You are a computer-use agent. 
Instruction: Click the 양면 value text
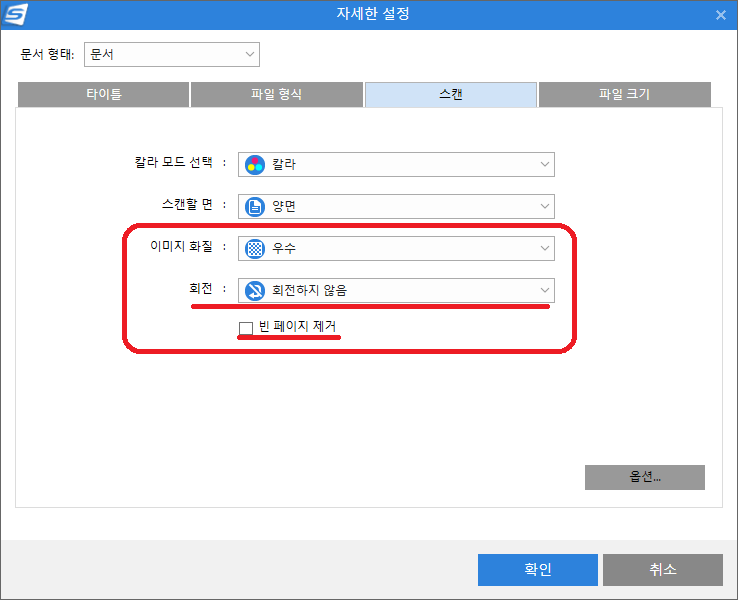point(284,207)
